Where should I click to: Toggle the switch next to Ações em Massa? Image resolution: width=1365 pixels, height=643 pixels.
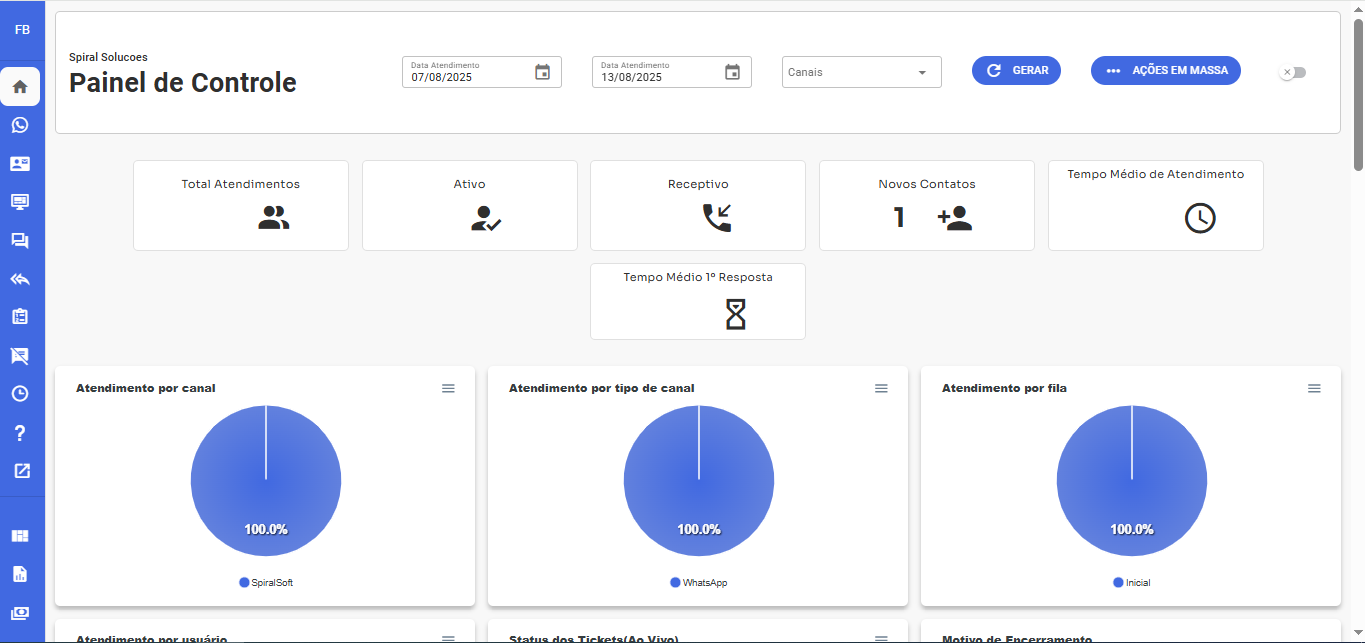(x=1292, y=72)
